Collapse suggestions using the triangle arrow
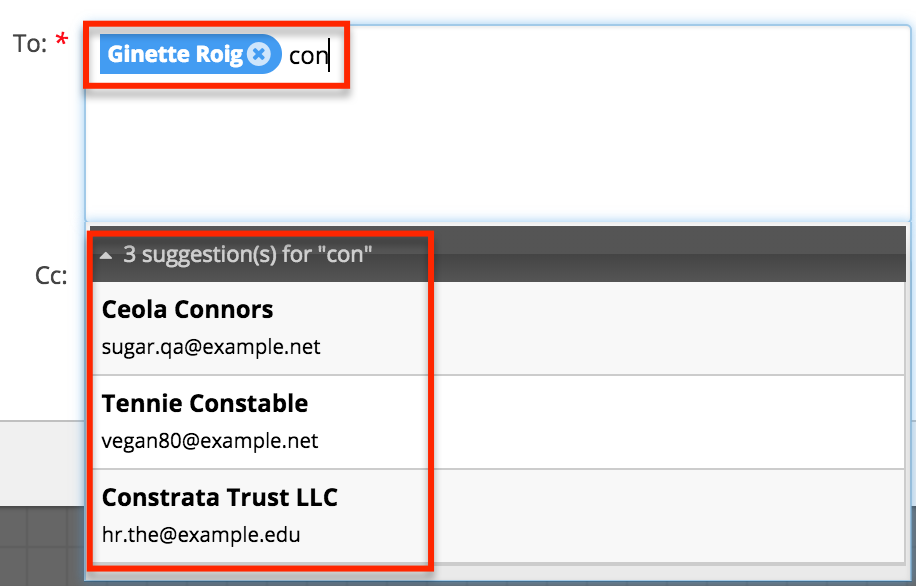 [106, 256]
